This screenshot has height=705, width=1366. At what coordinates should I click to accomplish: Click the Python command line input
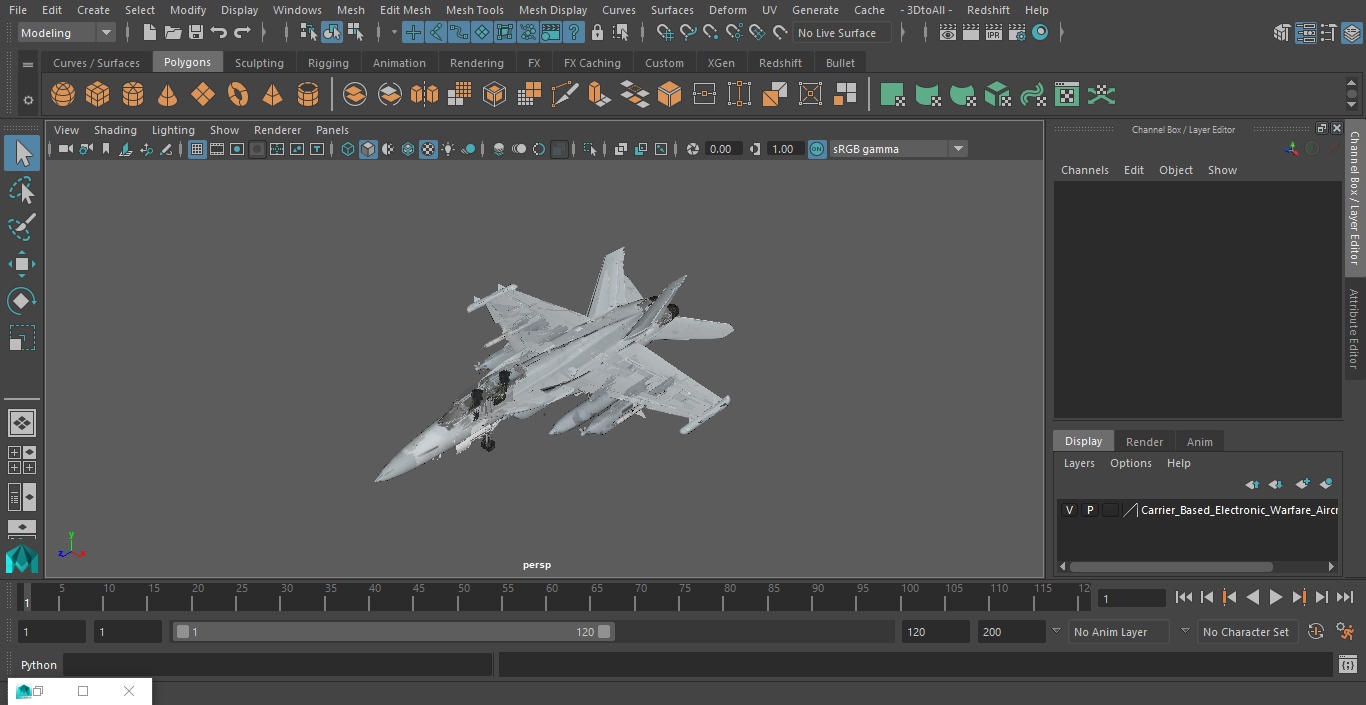tap(278, 665)
